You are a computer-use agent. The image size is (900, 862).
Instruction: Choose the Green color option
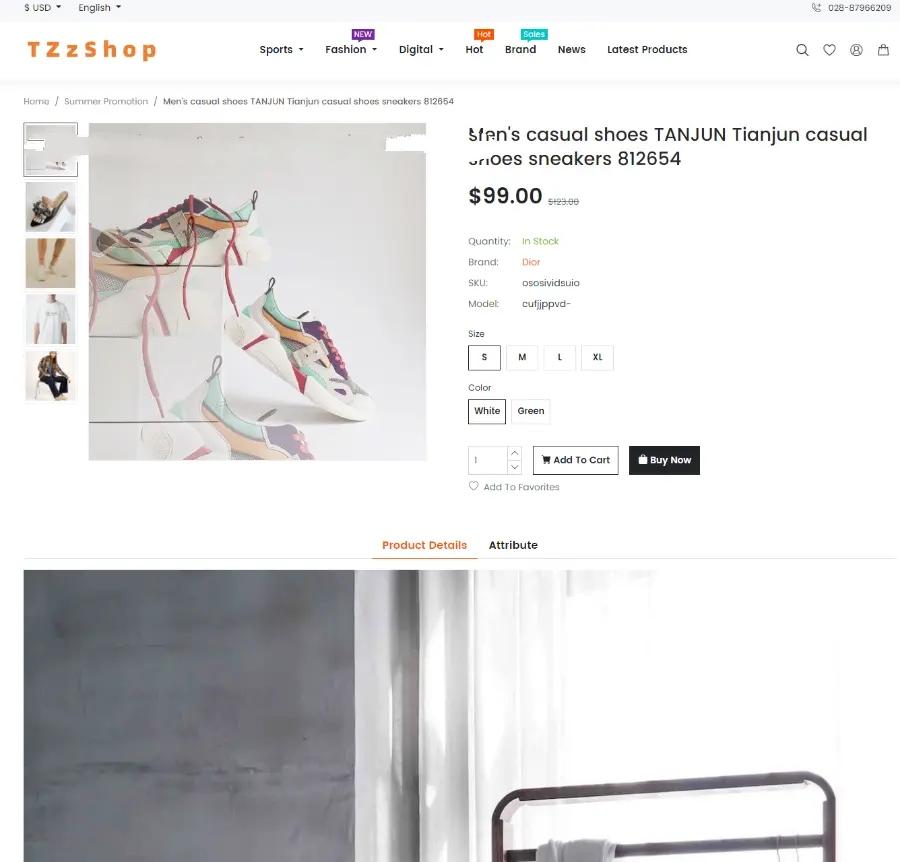(x=531, y=411)
